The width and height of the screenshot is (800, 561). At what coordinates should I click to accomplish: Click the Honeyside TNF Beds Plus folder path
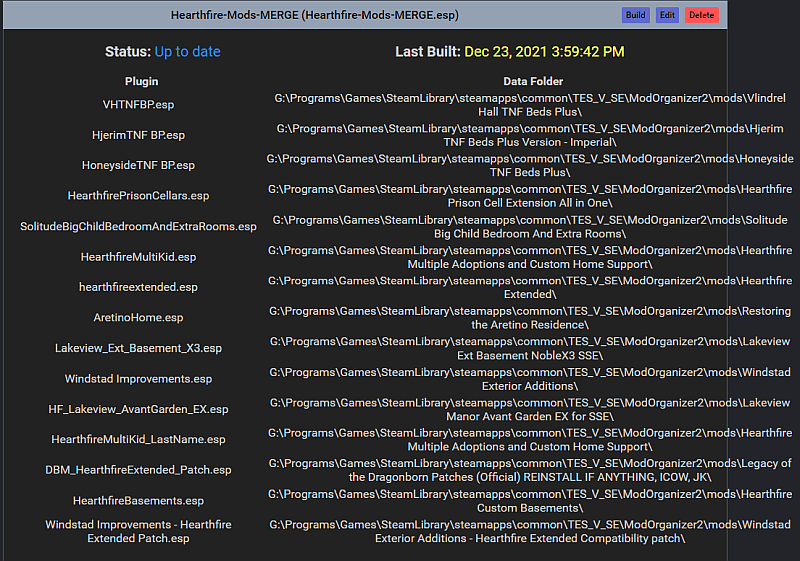pos(530,165)
